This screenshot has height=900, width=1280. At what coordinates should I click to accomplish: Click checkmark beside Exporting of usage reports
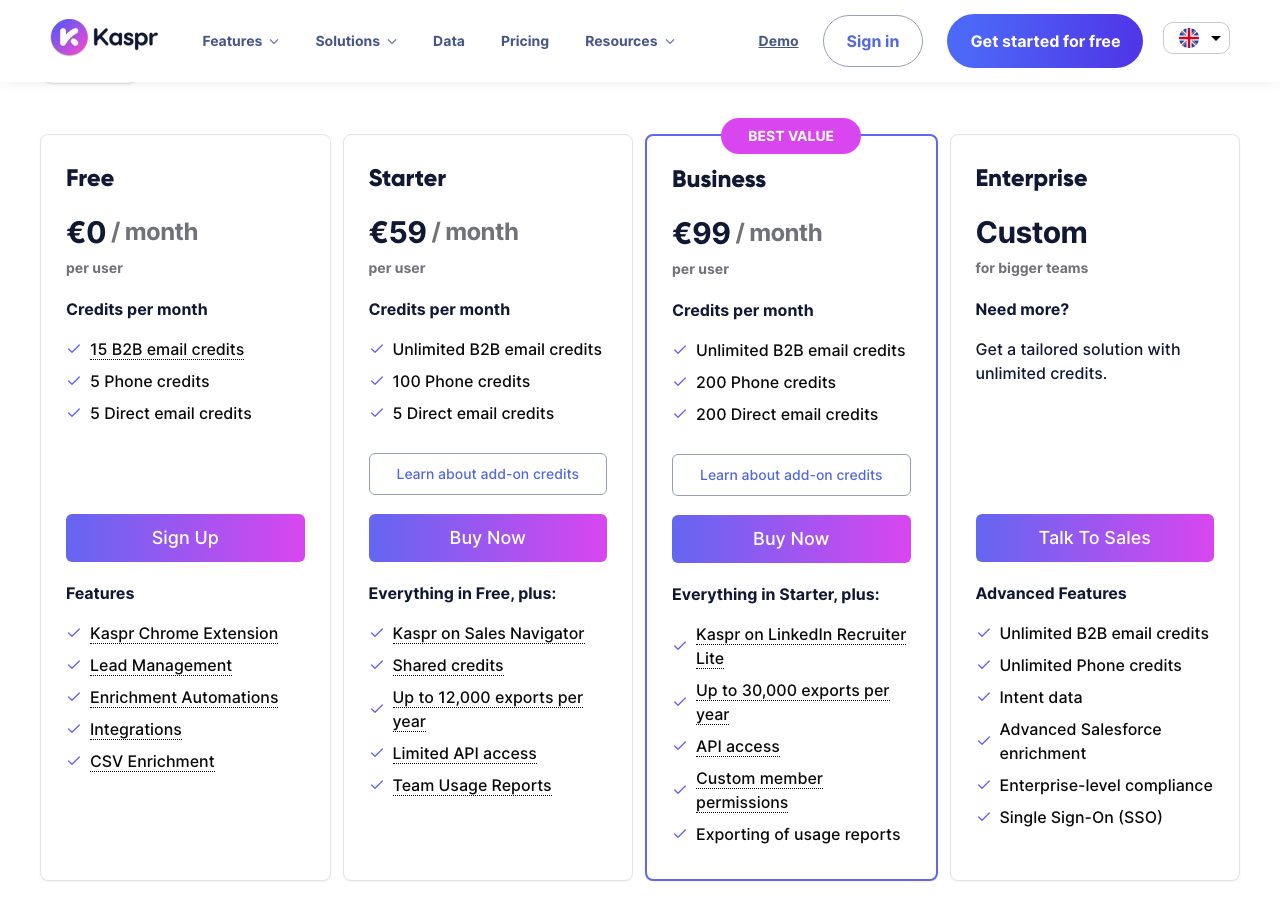coord(679,834)
